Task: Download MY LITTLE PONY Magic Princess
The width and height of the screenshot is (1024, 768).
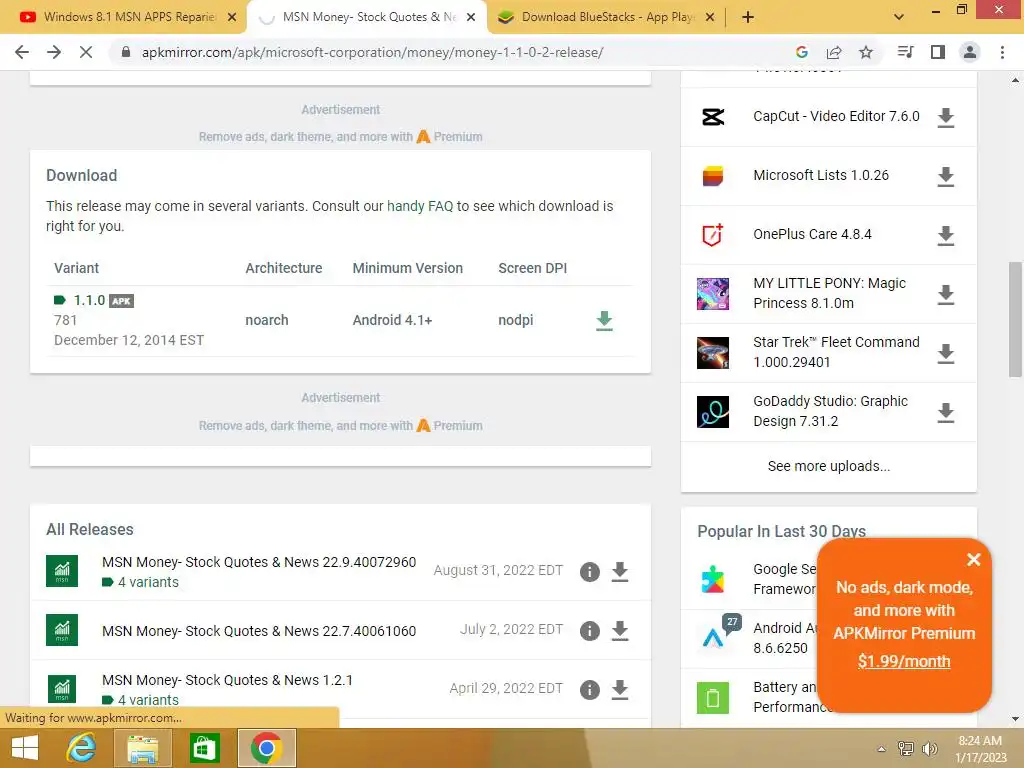Action: [946, 295]
